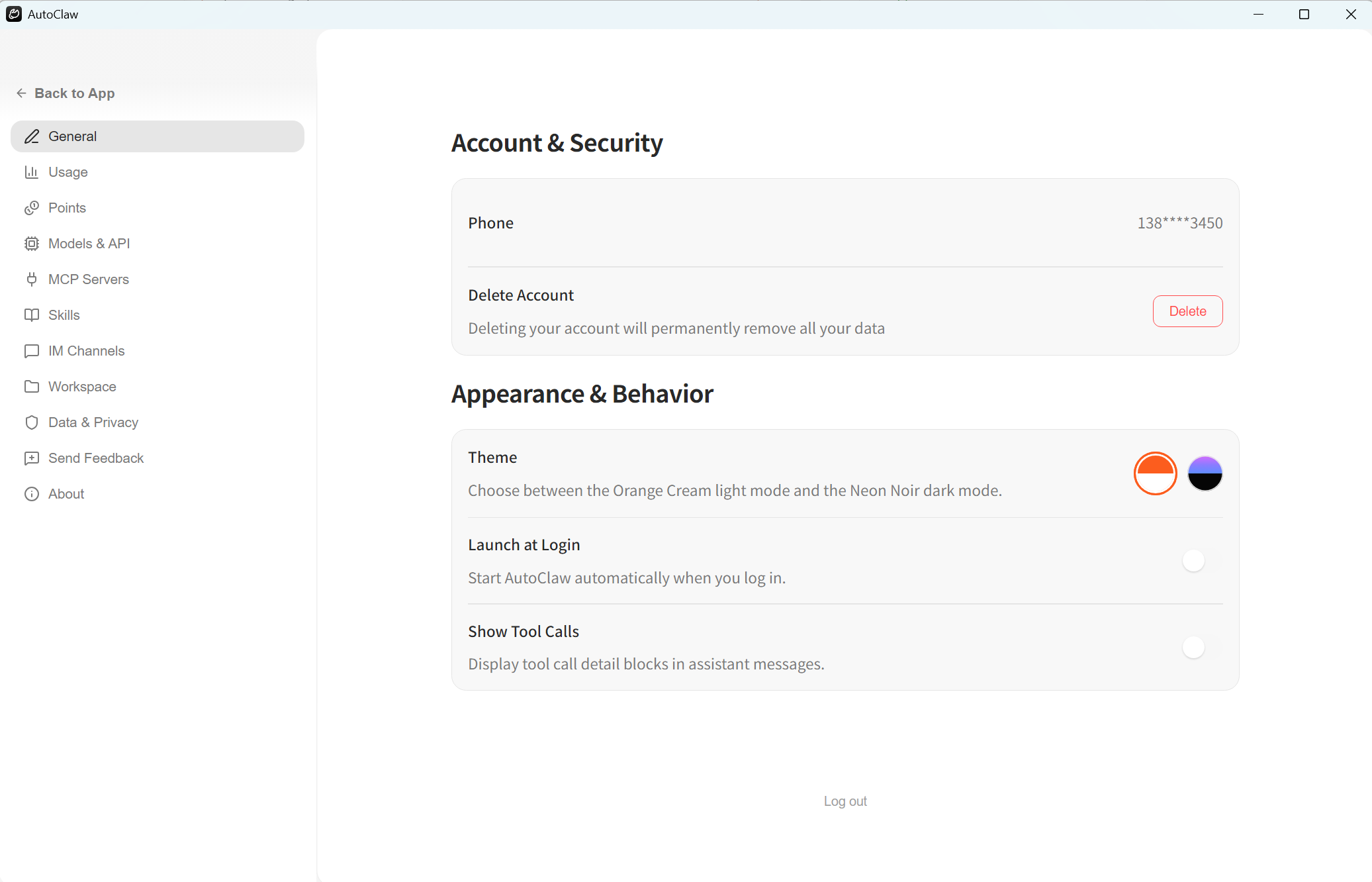This screenshot has height=882, width=1372.
Task: Click the AutoClaw logo icon
Action: 14,14
